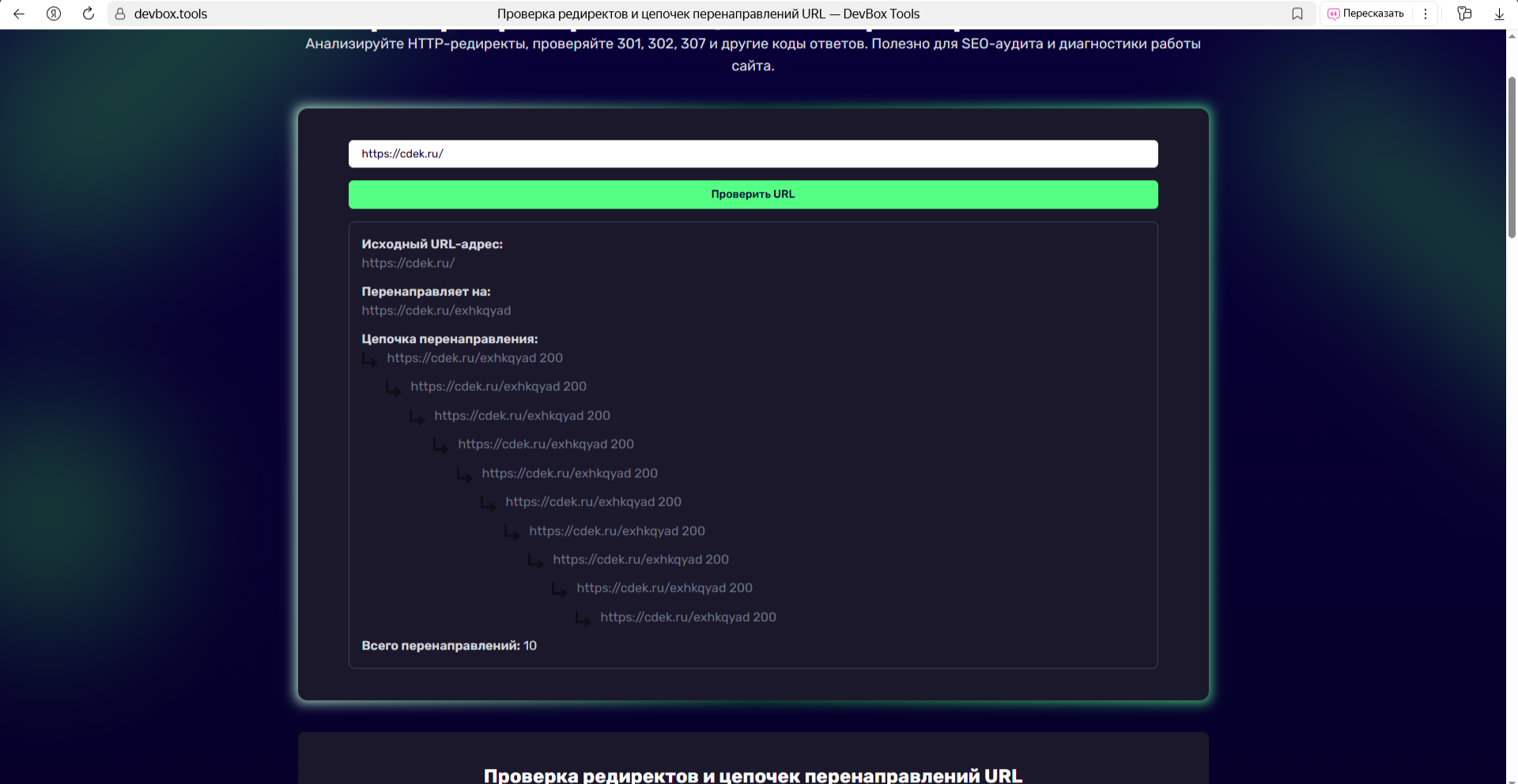This screenshot has height=784, width=1518.
Task: Open the three-dot menu next to Пересказать
Action: click(x=1425, y=13)
